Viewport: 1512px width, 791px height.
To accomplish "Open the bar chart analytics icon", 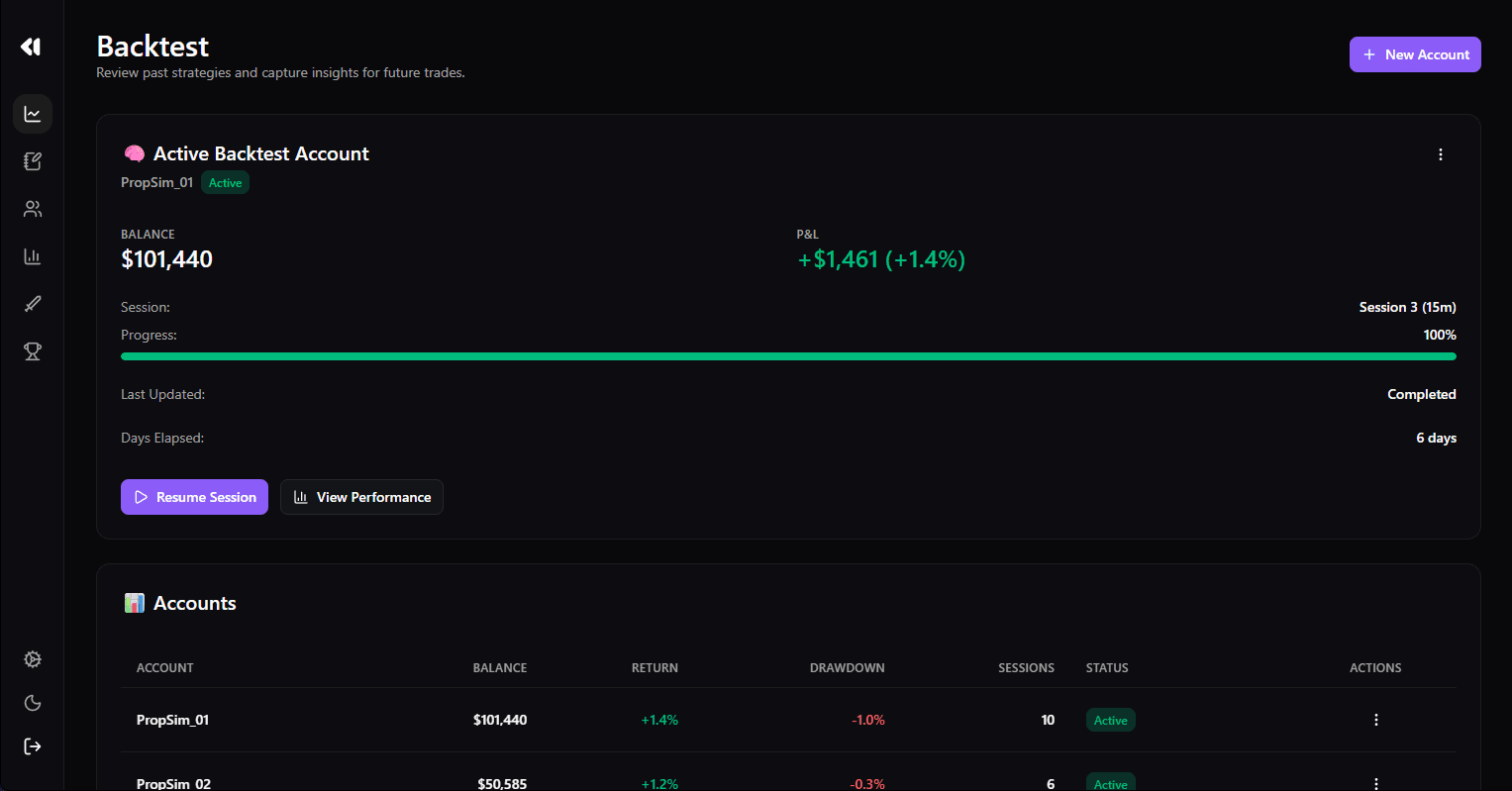I will click(33, 256).
